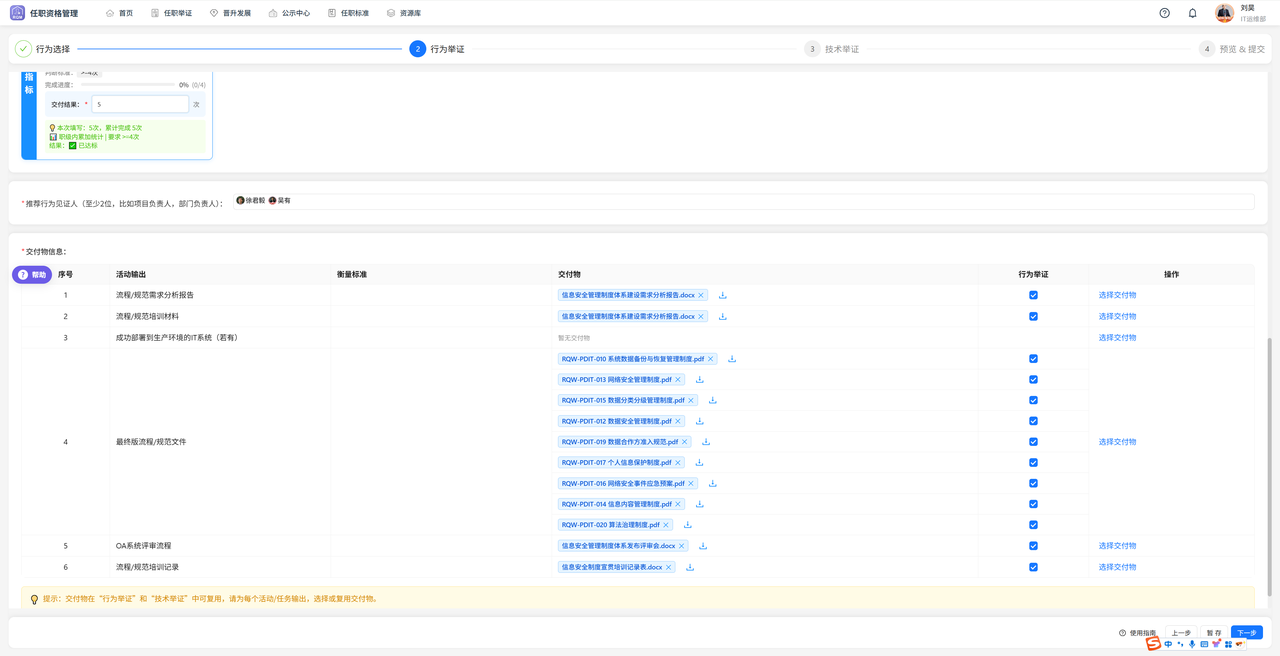Click the 暂存 save draft button

pos(1213,633)
